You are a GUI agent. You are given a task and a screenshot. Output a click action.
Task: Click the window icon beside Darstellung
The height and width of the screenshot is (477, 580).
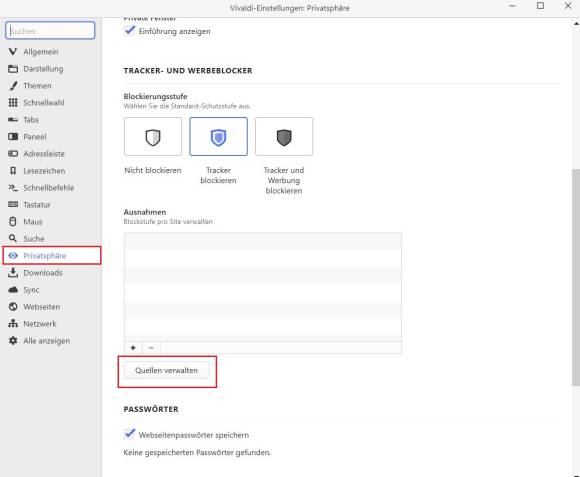tap(13, 68)
